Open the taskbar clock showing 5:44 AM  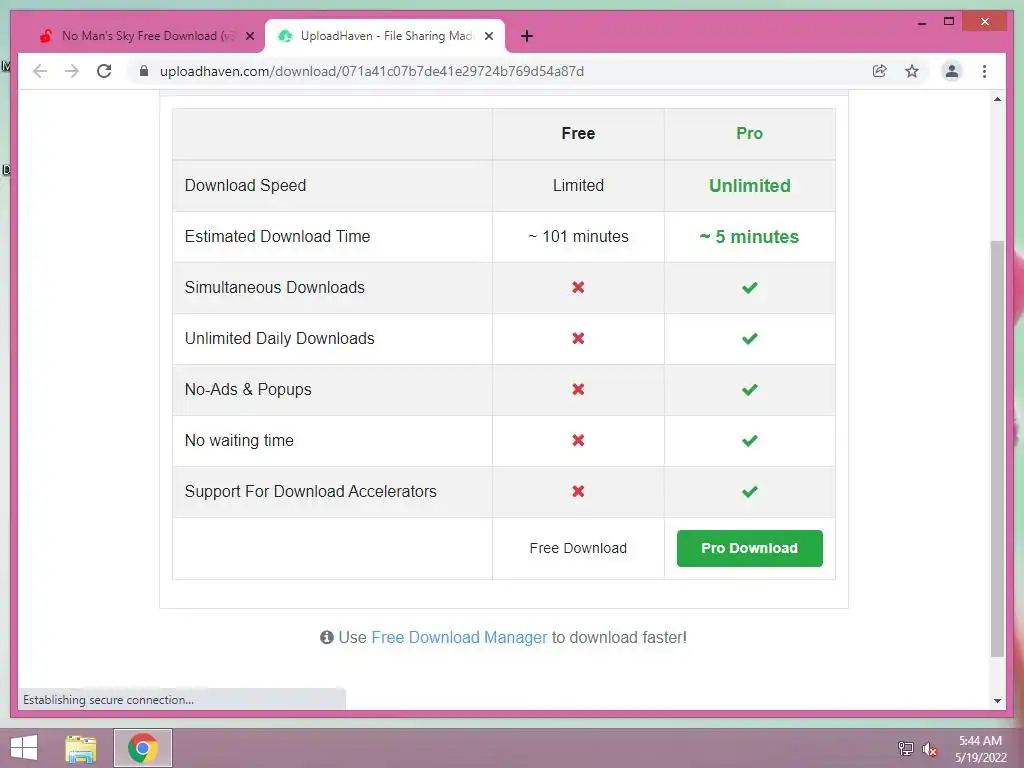coord(980,749)
